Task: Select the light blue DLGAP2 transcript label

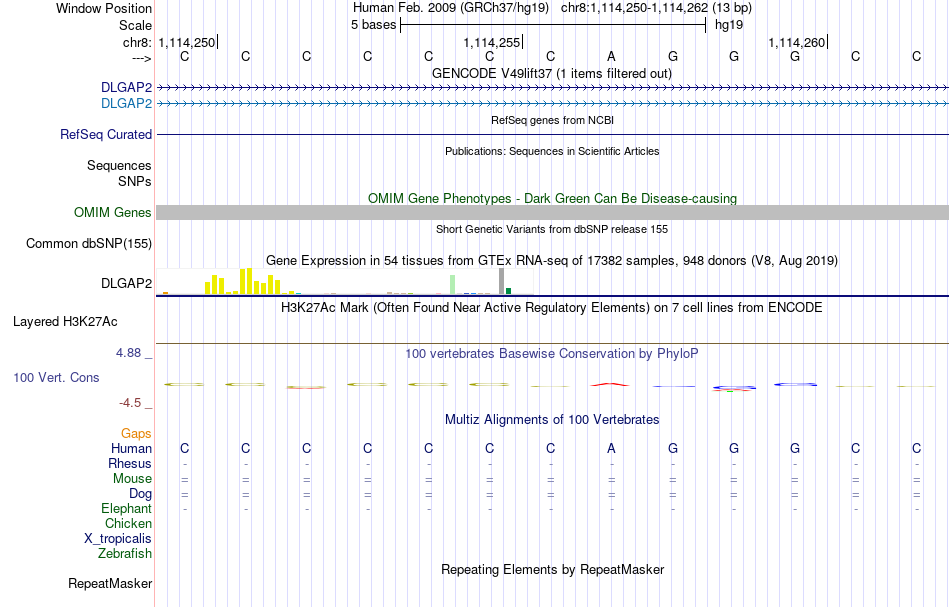Action: click(x=126, y=104)
